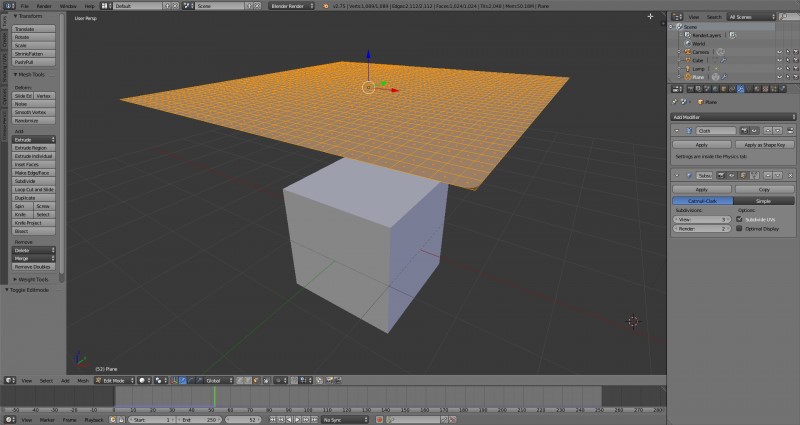
Task: Hide the Cube object in viewport
Action: click(x=779, y=60)
